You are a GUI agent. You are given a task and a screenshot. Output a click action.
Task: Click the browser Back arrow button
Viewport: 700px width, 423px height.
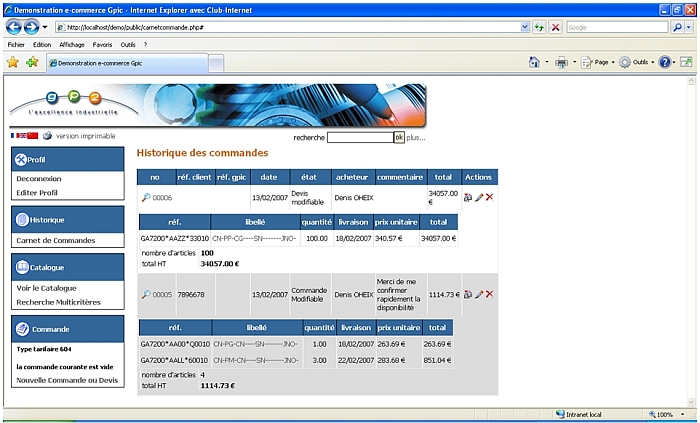(x=15, y=27)
